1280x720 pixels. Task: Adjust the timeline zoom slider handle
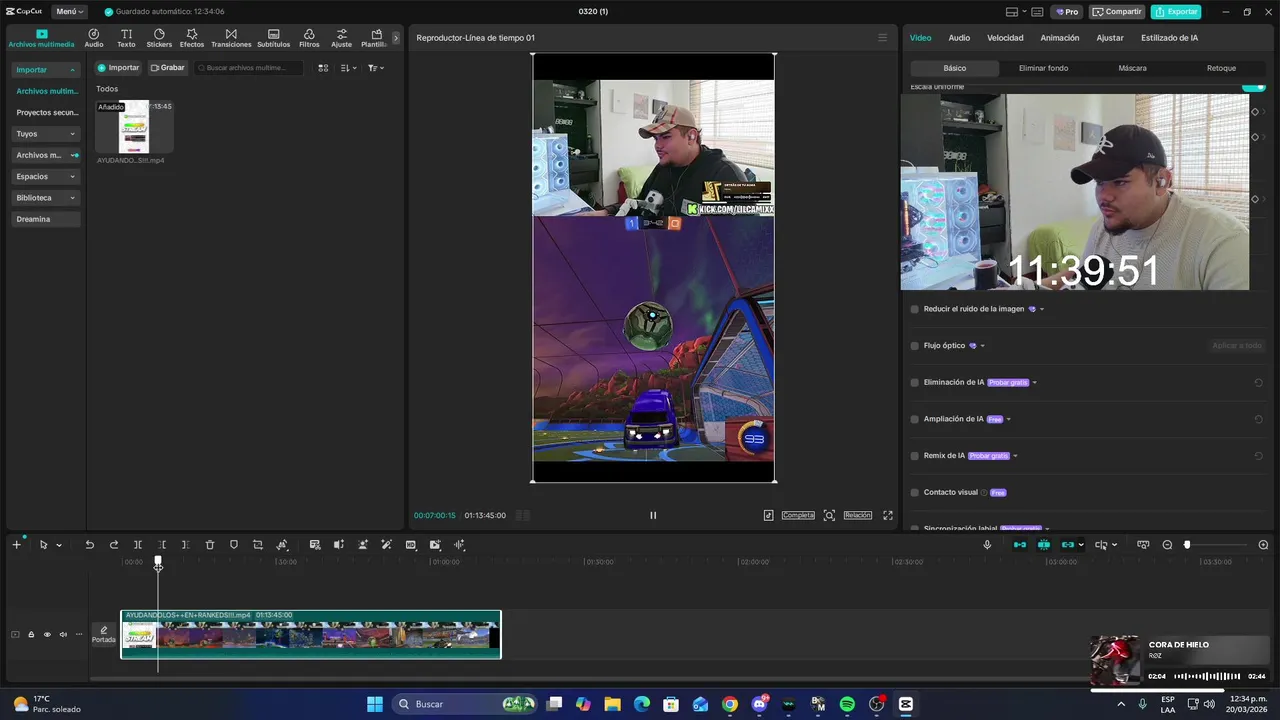pyautogui.click(x=1187, y=545)
